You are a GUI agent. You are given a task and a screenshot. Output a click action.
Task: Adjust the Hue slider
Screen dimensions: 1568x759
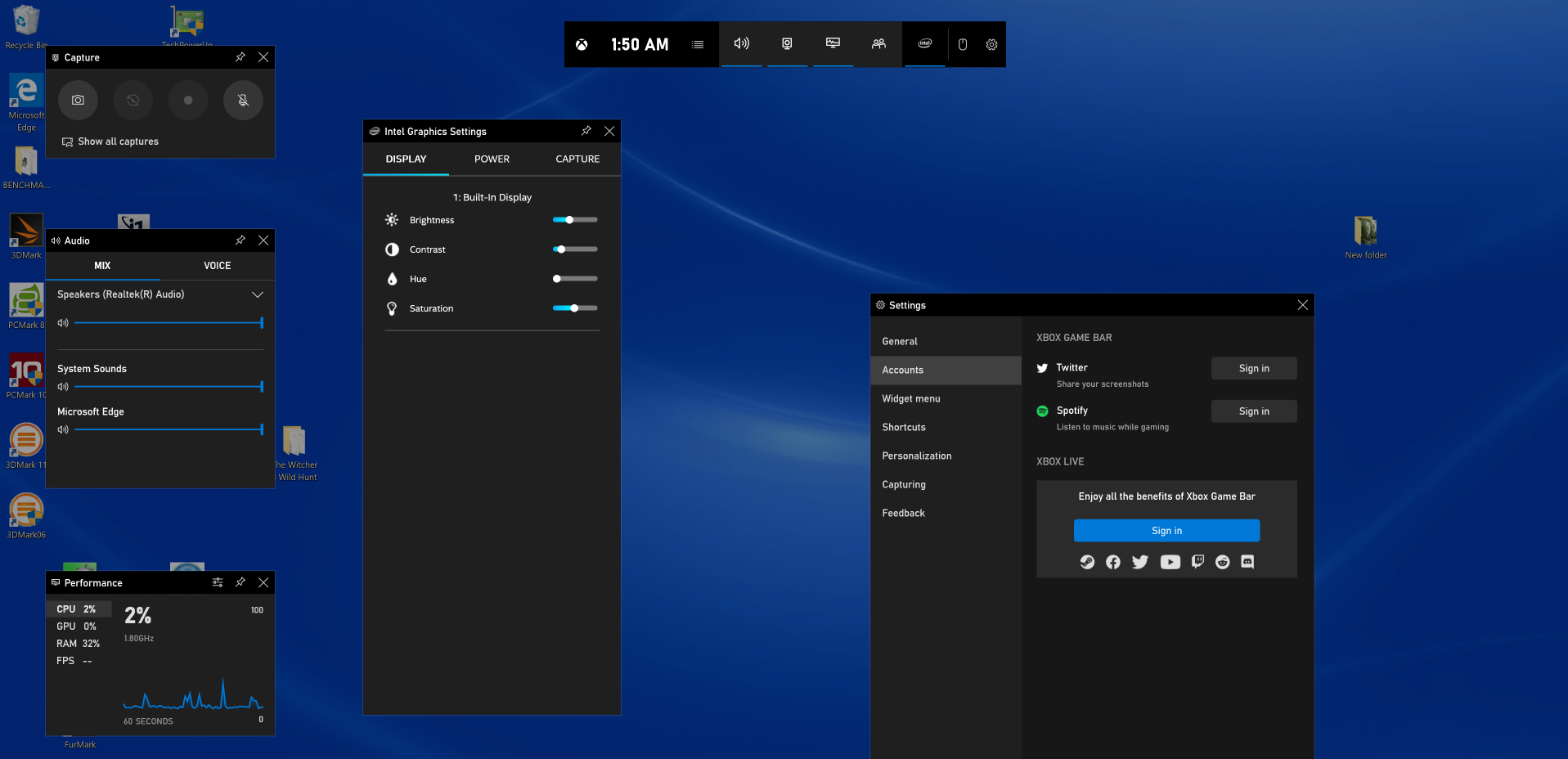pos(575,279)
